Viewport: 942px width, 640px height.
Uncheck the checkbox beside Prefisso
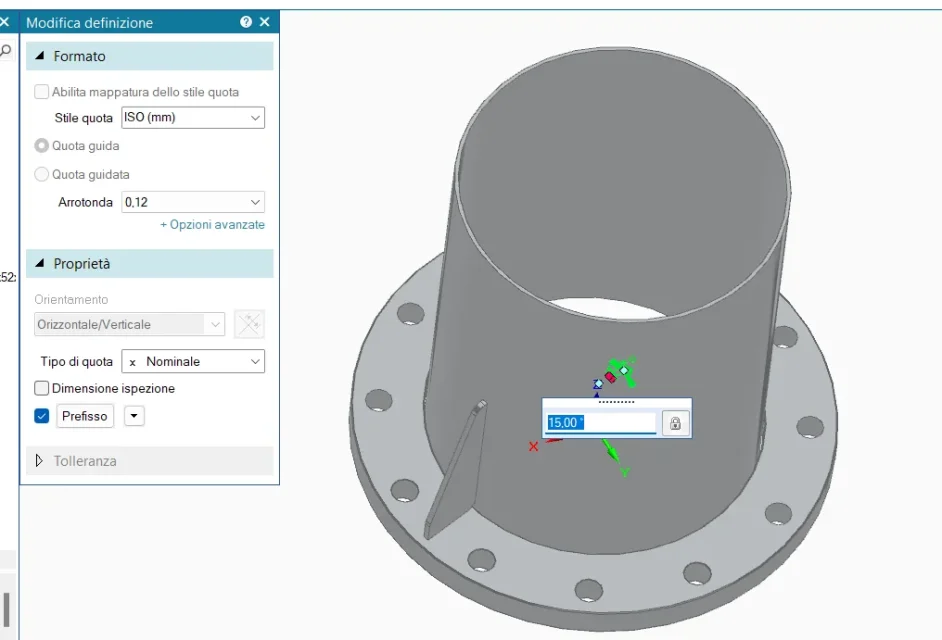[x=42, y=416]
